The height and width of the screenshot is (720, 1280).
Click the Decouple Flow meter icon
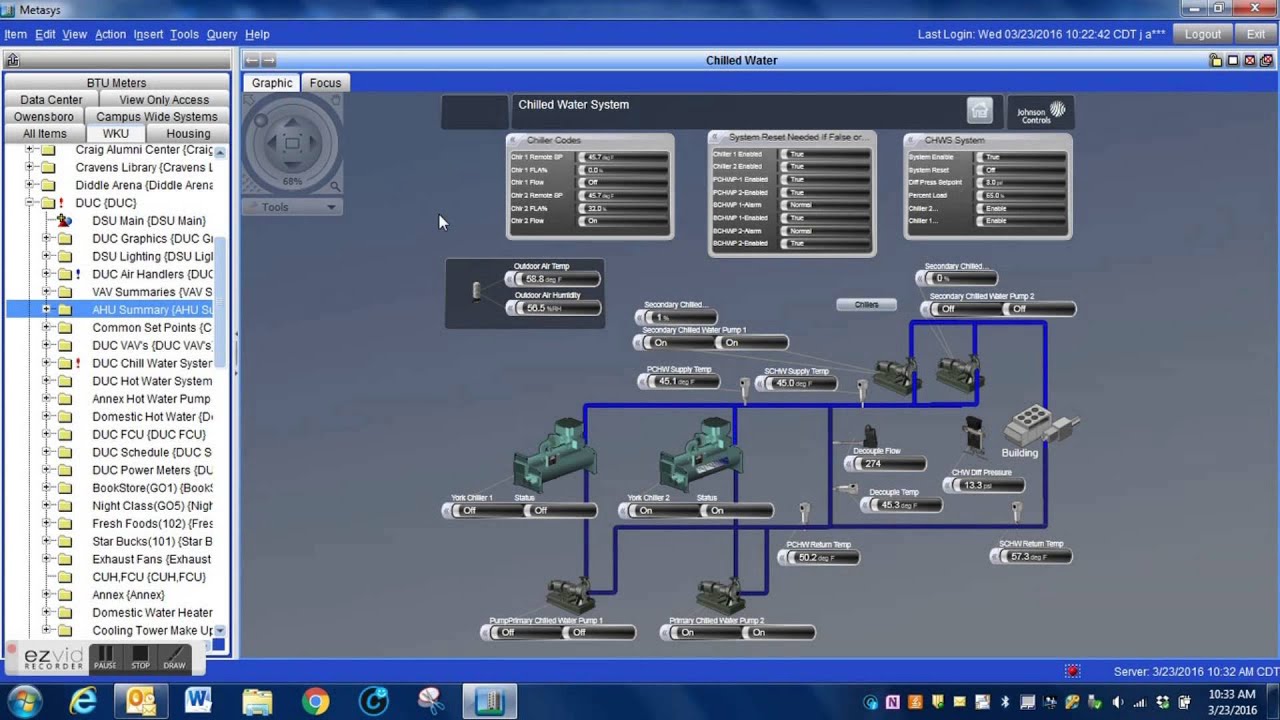pos(869,436)
